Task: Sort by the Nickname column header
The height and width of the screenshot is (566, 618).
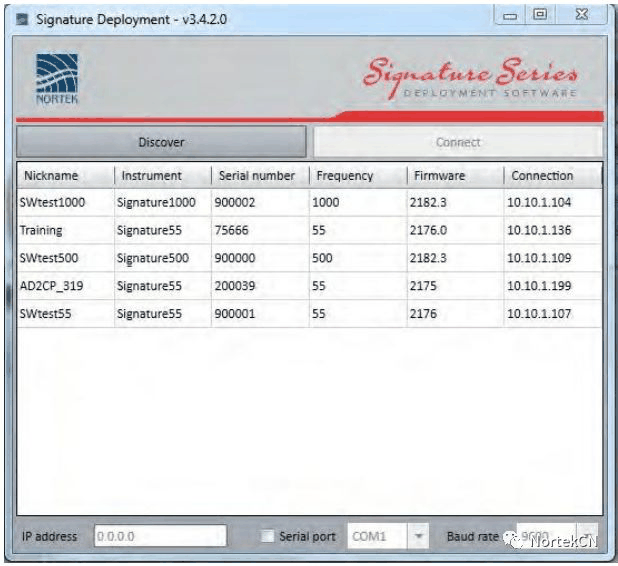Action: coord(51,176)
